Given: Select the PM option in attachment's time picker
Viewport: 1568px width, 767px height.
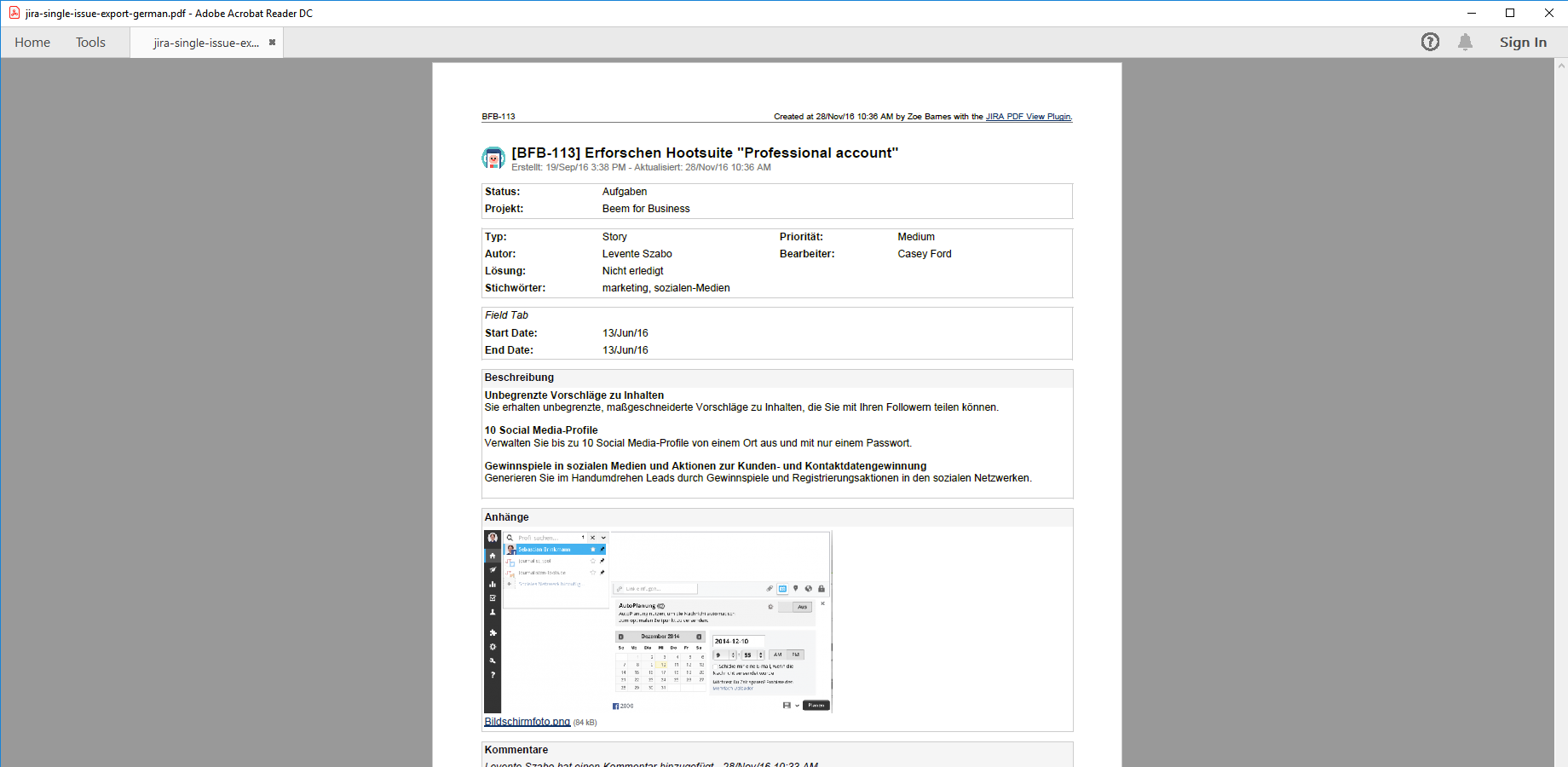Looking at the screenshot, I should (795, 655).
